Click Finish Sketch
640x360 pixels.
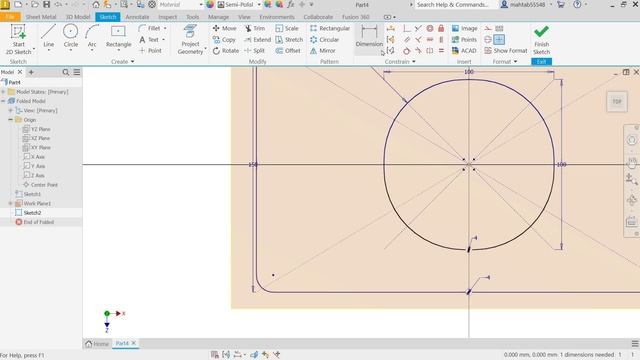point(541,40)
